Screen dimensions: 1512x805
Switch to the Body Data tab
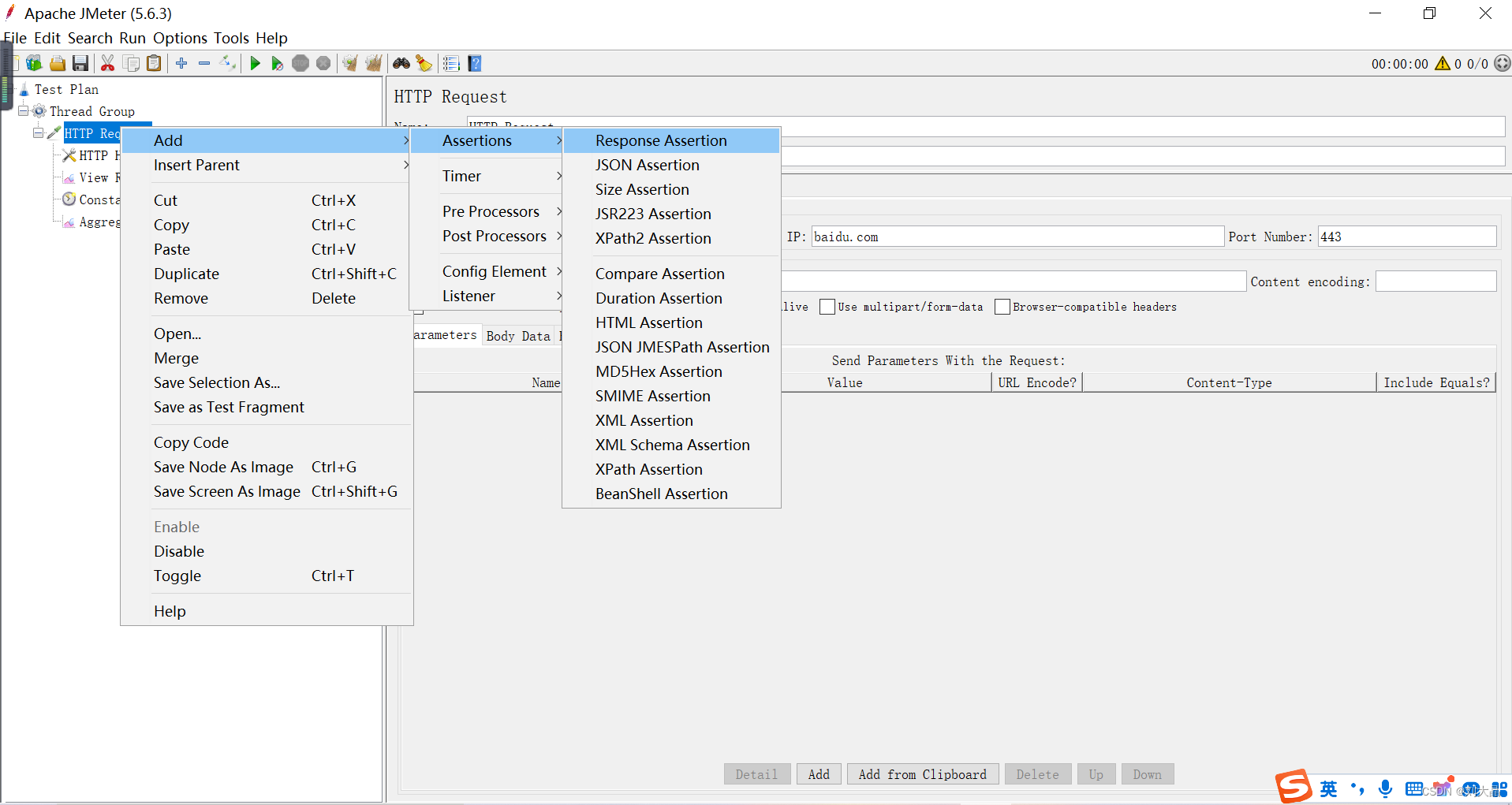tap(518, 336)
